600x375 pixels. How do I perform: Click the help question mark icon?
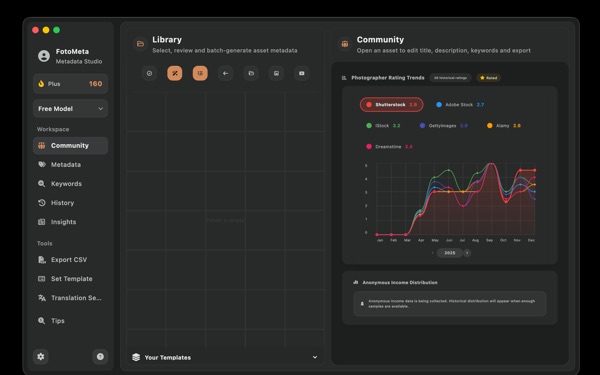click(x=100, y=357)
